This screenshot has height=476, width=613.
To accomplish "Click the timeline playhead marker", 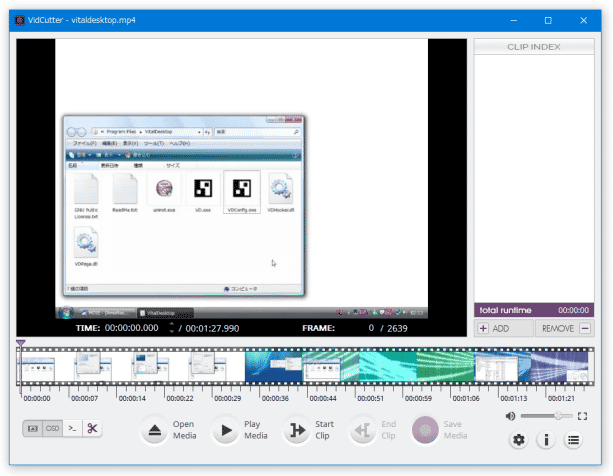I will click(x=20, y=344).
